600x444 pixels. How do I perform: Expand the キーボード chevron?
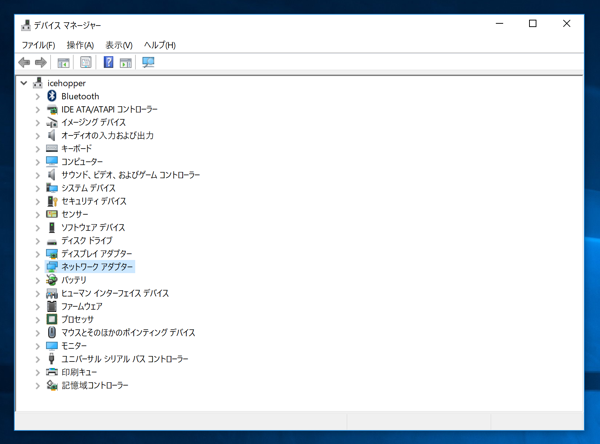point(38,149)
